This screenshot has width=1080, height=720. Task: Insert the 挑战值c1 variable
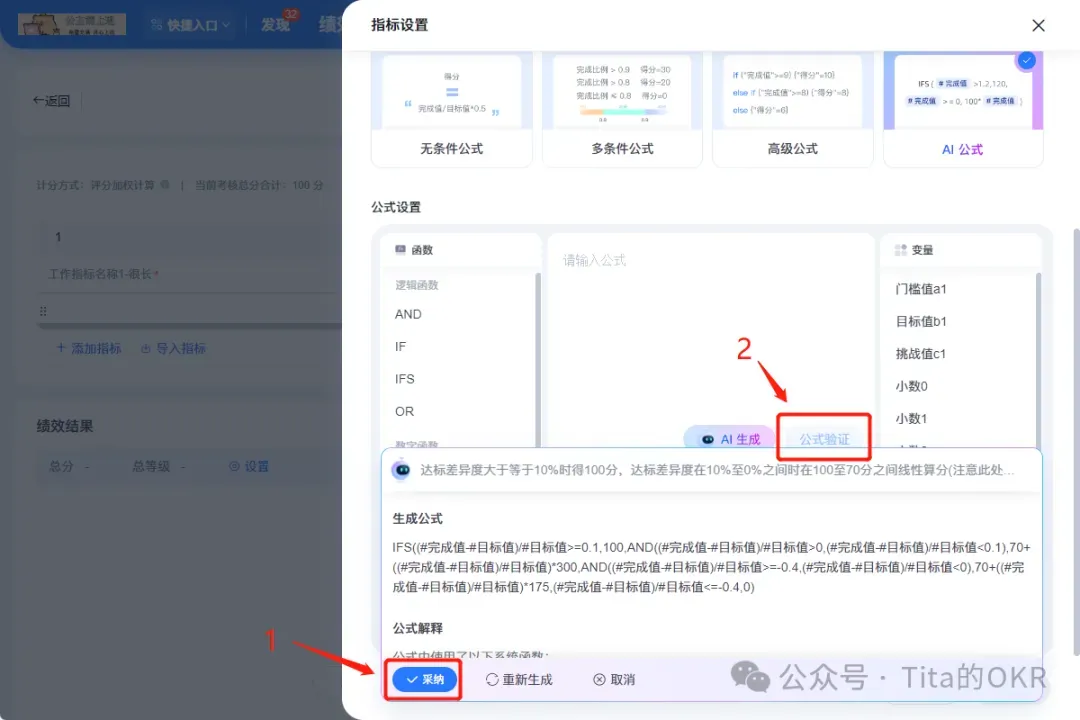click(x=921, y=353)
